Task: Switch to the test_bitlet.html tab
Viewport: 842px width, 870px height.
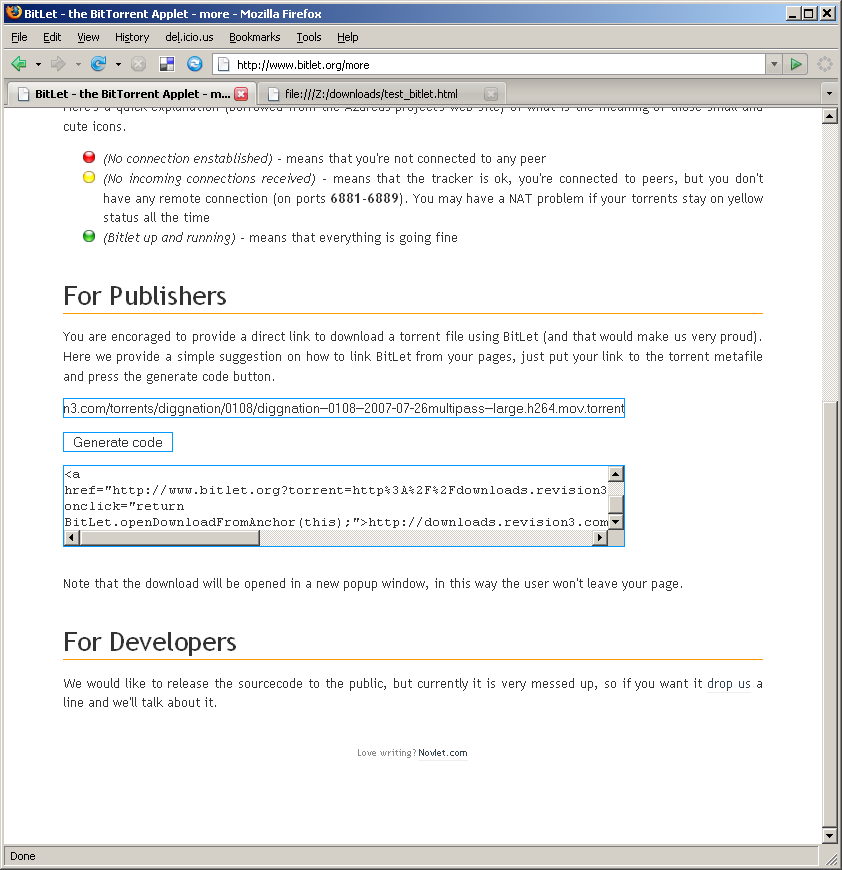Action: click(381, 94)
